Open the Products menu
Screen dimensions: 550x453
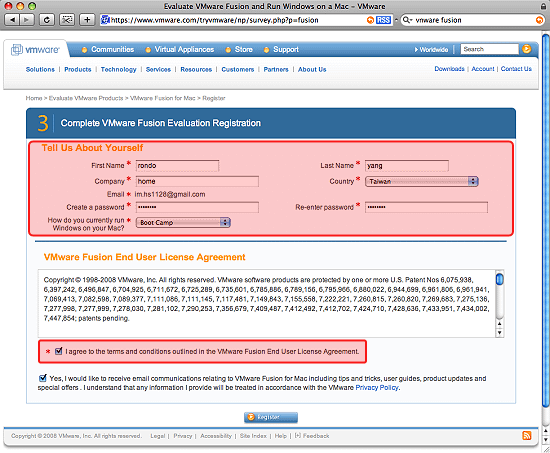point(78,69)
